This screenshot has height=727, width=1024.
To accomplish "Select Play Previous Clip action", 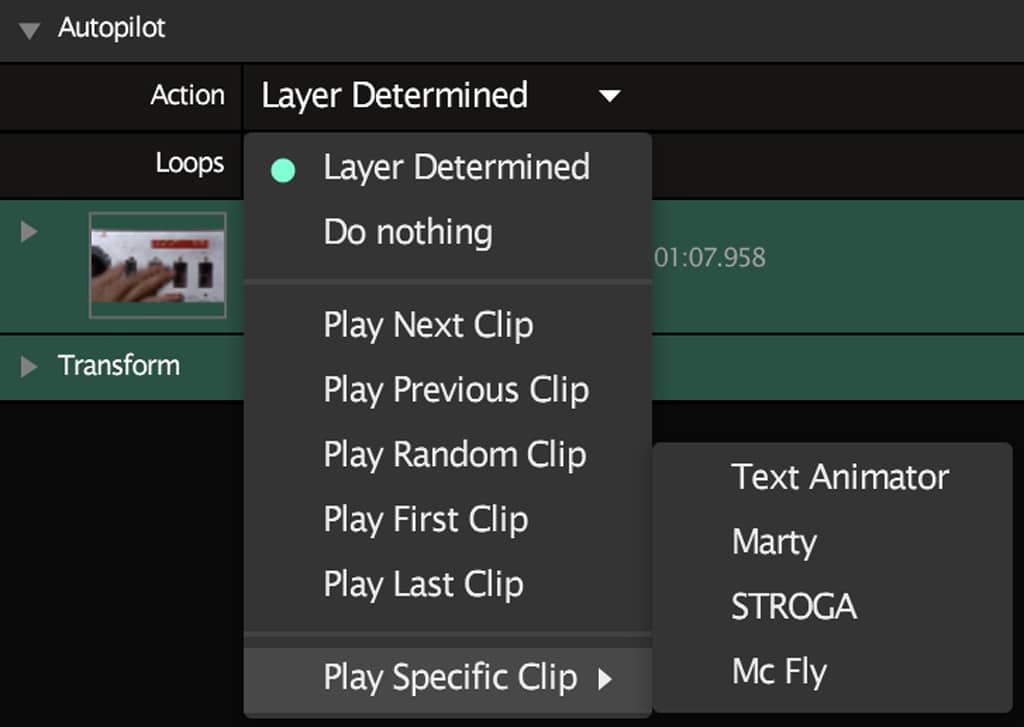I will click(x=455, y=390).
